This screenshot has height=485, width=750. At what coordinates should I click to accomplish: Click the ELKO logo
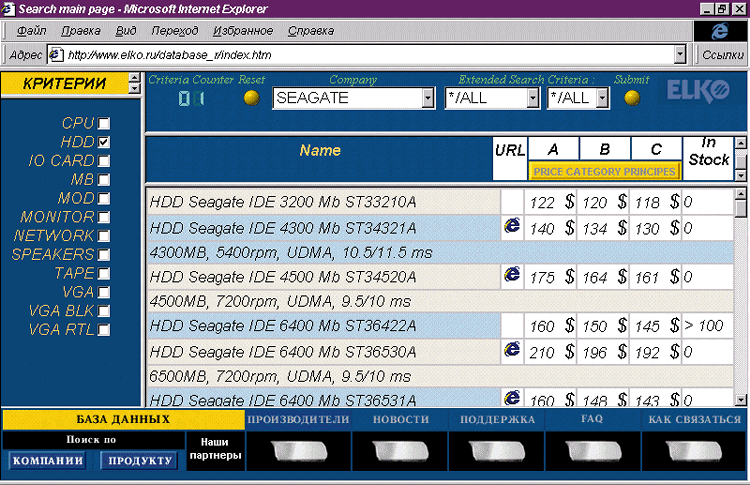coord(698,91)
